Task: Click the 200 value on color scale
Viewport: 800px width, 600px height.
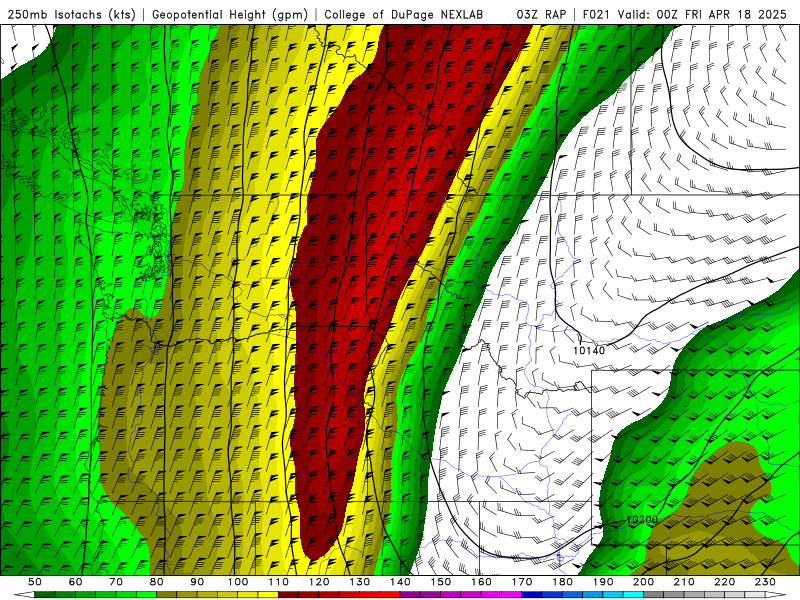Action: click(644, 582)
